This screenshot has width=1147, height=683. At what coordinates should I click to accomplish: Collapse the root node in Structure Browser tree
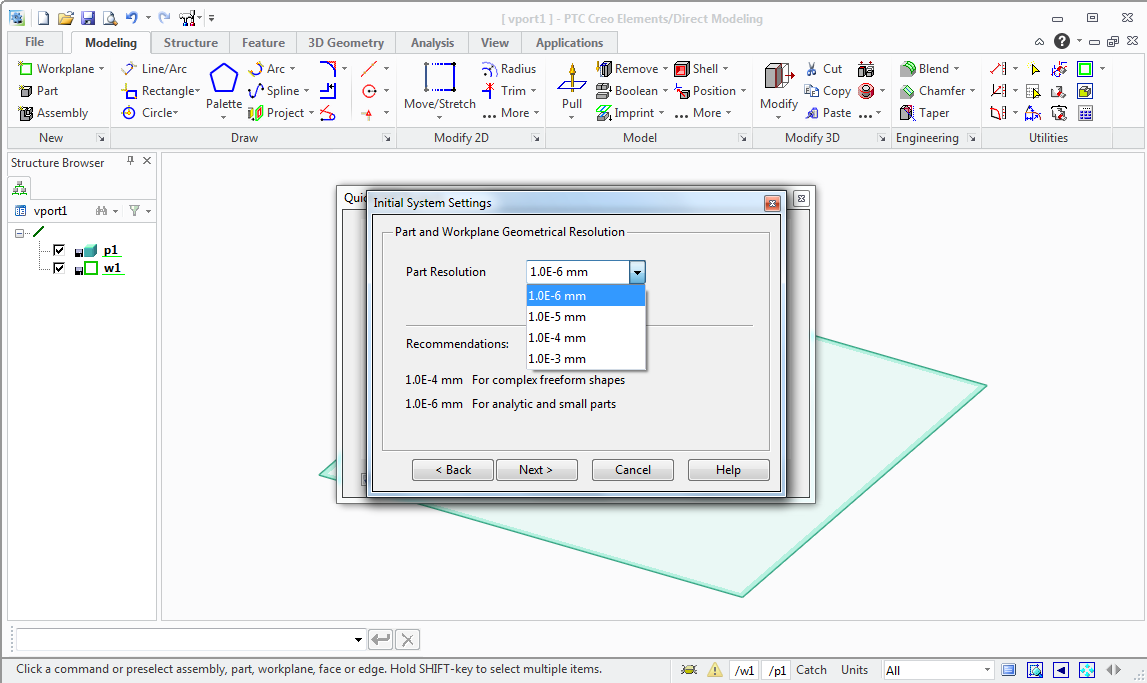pyautogui.click(x=19, y=233)
